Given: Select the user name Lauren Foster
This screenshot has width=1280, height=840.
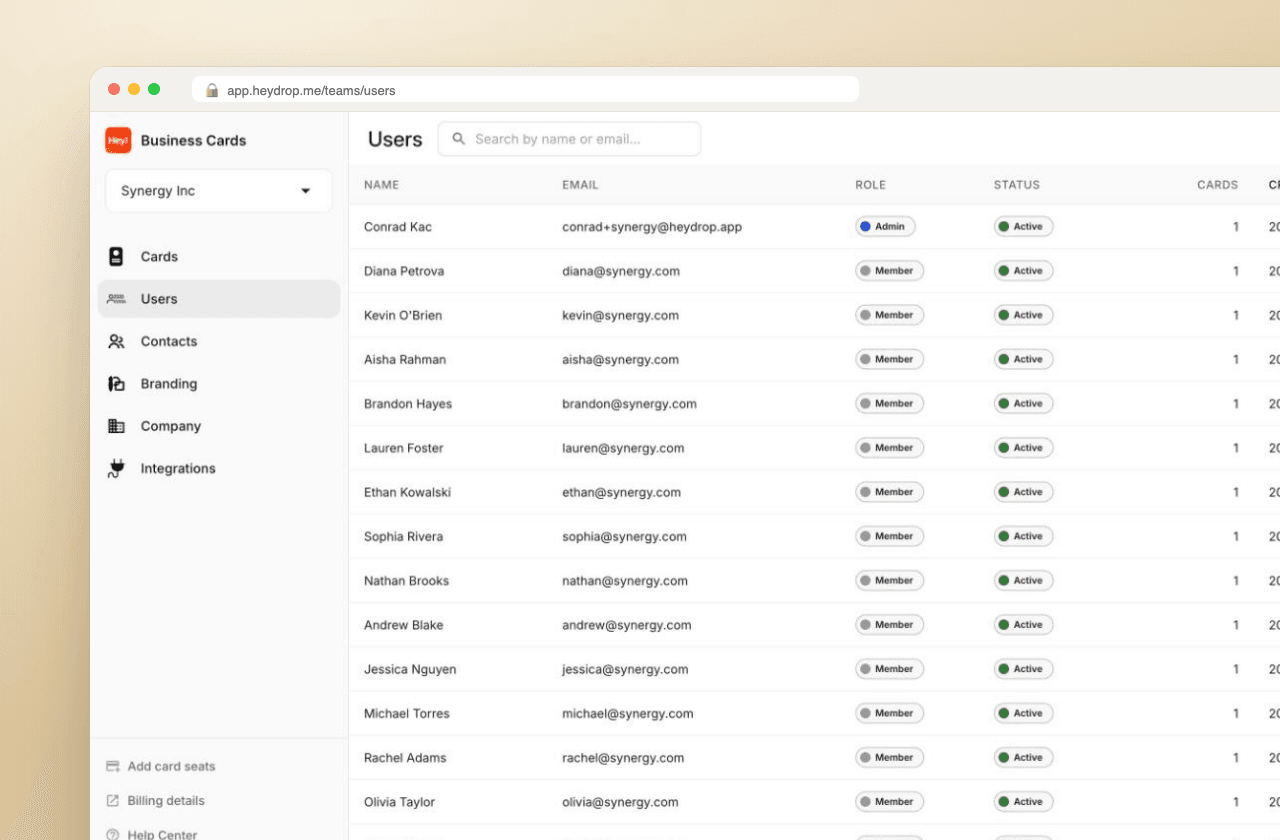Looking at the screenshot, I should coord(404,448).
